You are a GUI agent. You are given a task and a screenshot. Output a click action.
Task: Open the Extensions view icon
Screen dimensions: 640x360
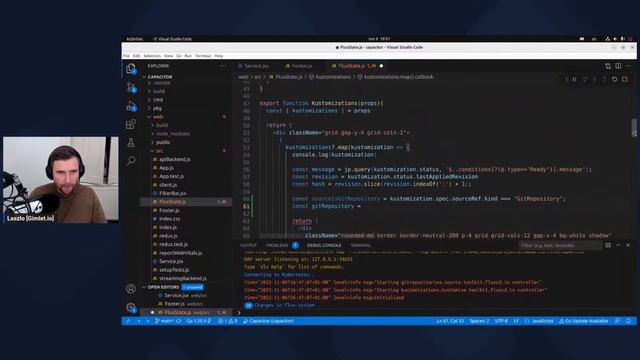(131, 124)
